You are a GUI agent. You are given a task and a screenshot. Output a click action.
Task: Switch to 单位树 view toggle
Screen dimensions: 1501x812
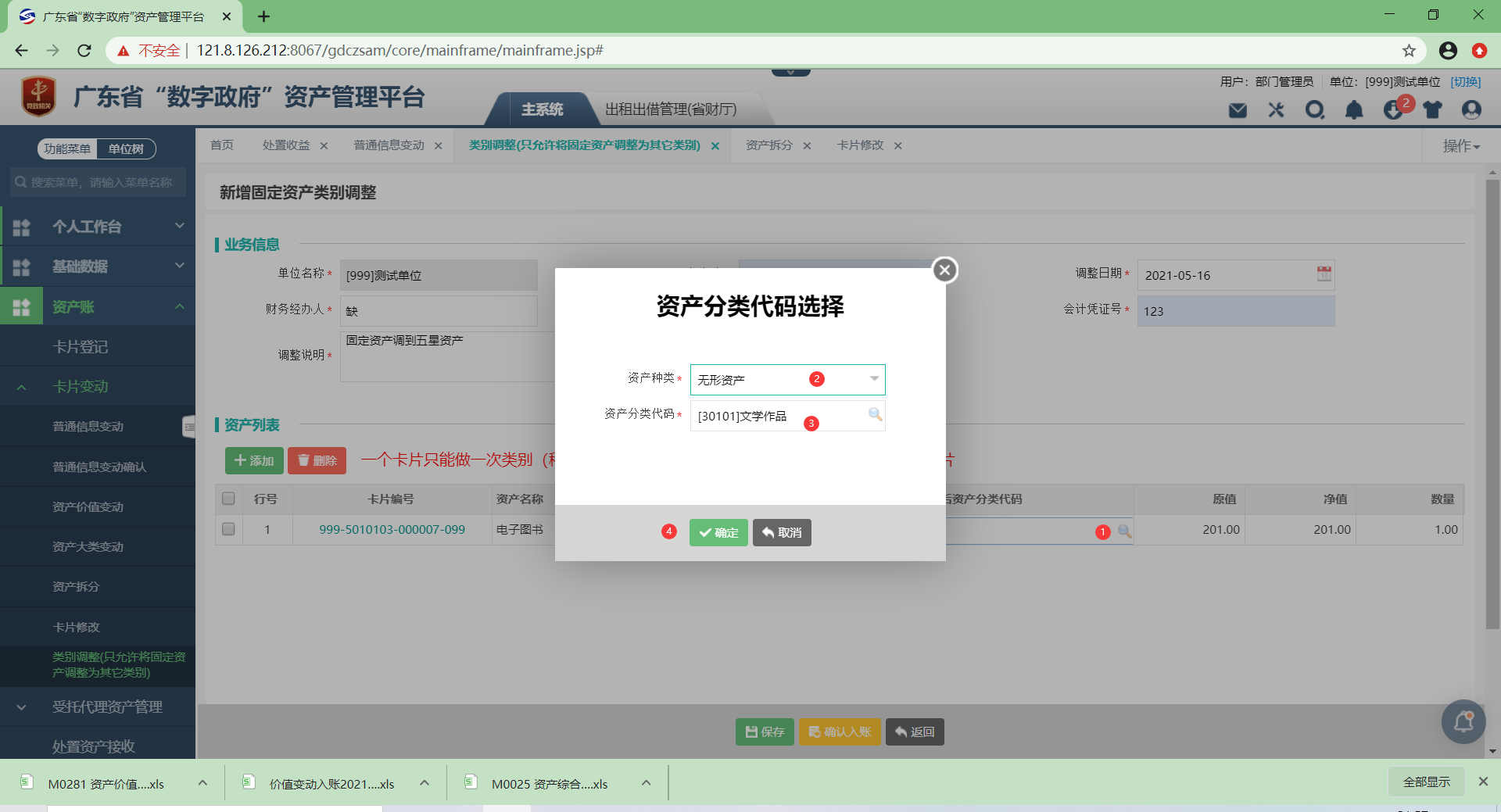126,148
